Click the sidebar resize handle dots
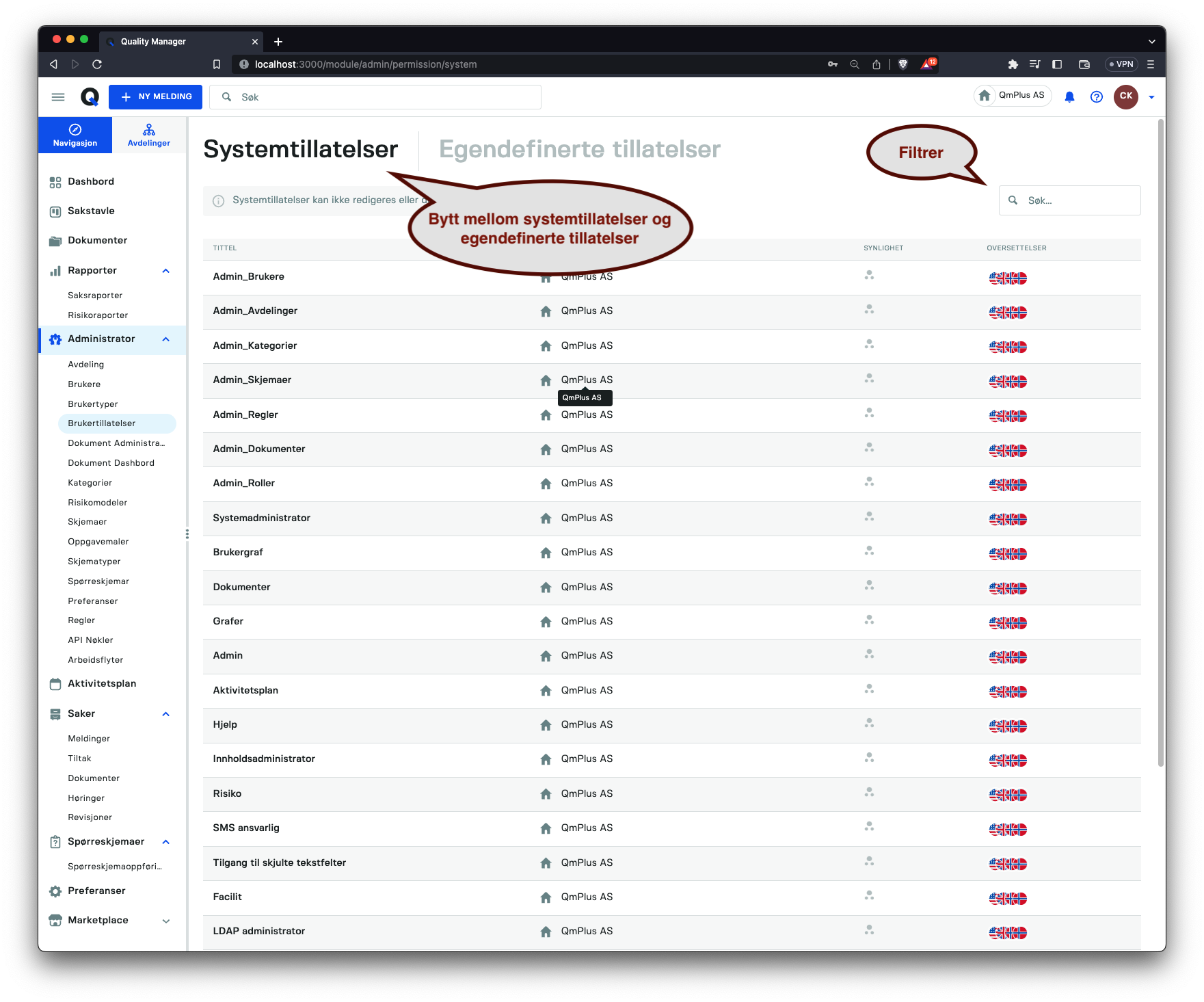 point(187,534)
